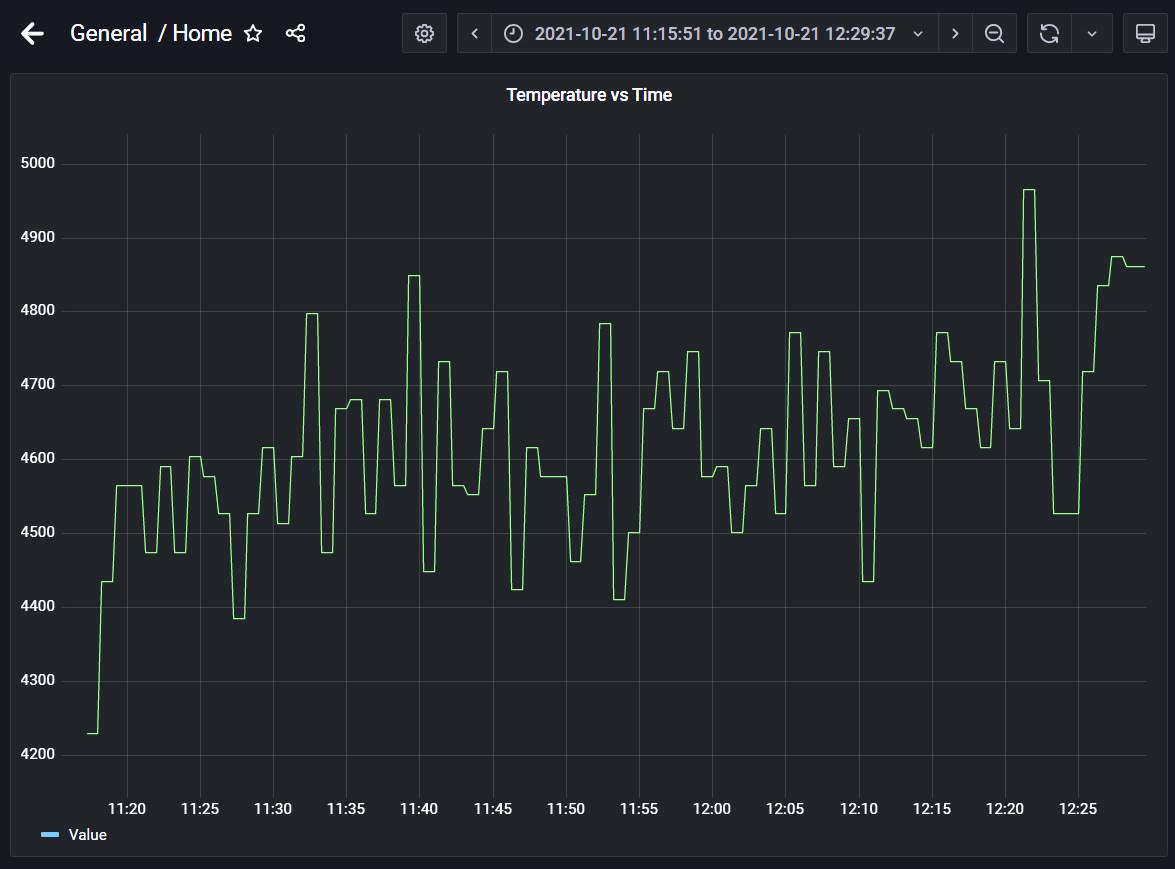Share the Home dashboard
This screenshot has width=1175, height=869.
click(294, 33)
